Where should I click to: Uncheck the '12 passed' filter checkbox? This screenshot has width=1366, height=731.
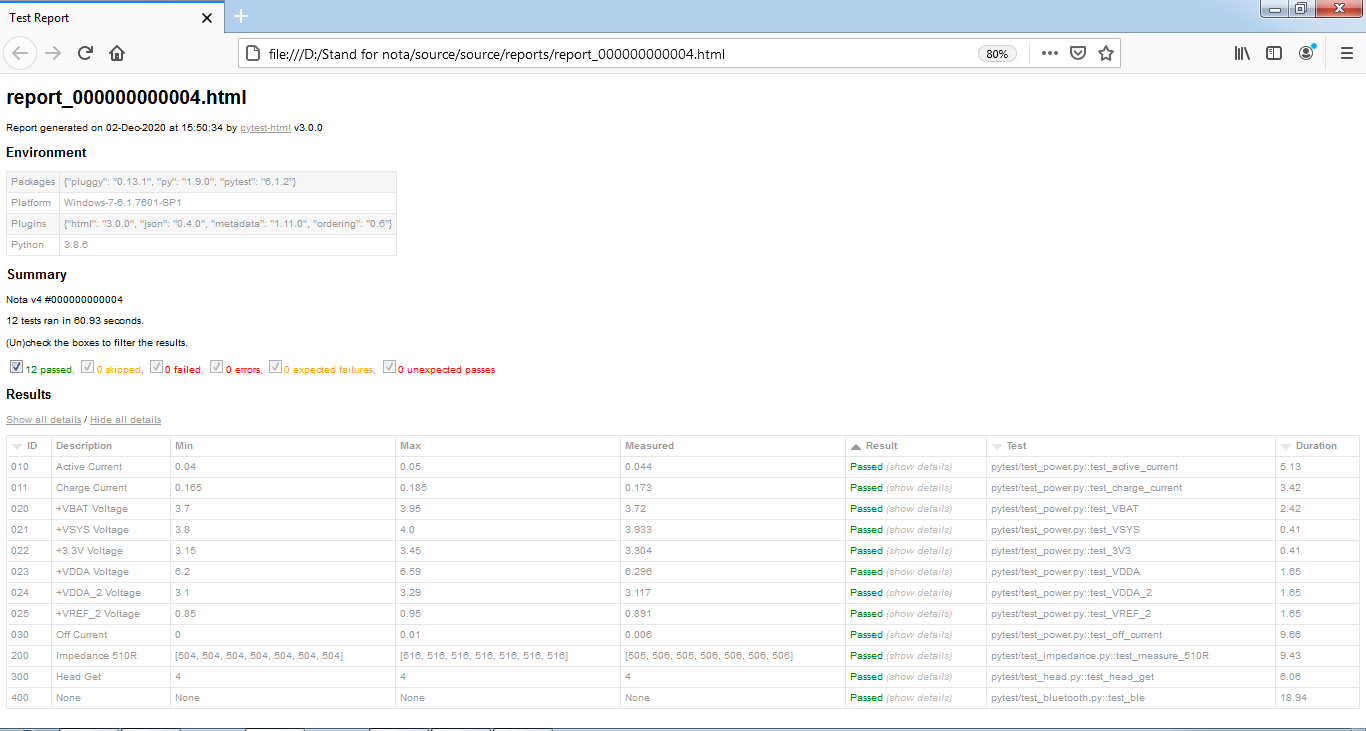click(16, 368)
